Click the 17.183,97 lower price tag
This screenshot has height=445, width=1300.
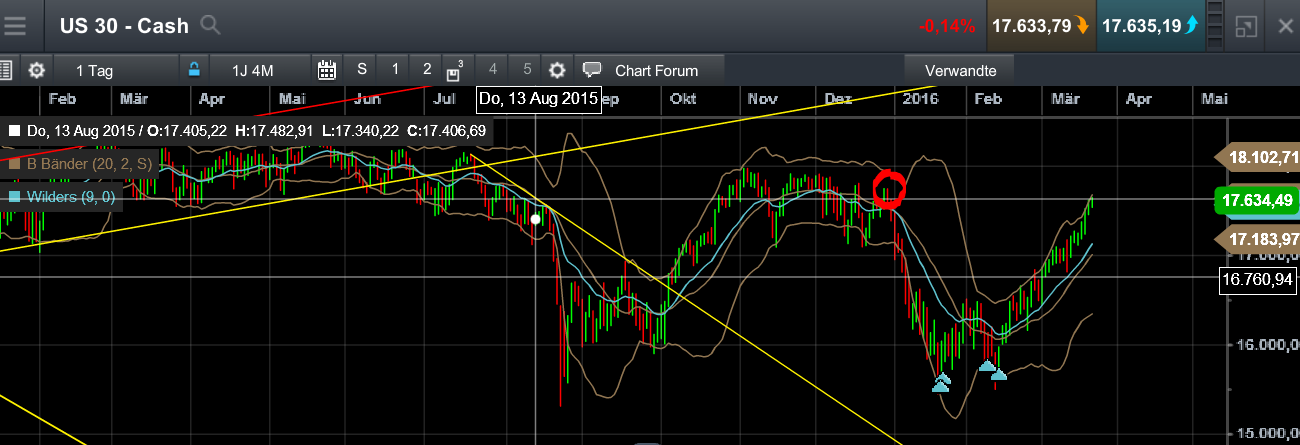coord(1258,239)
